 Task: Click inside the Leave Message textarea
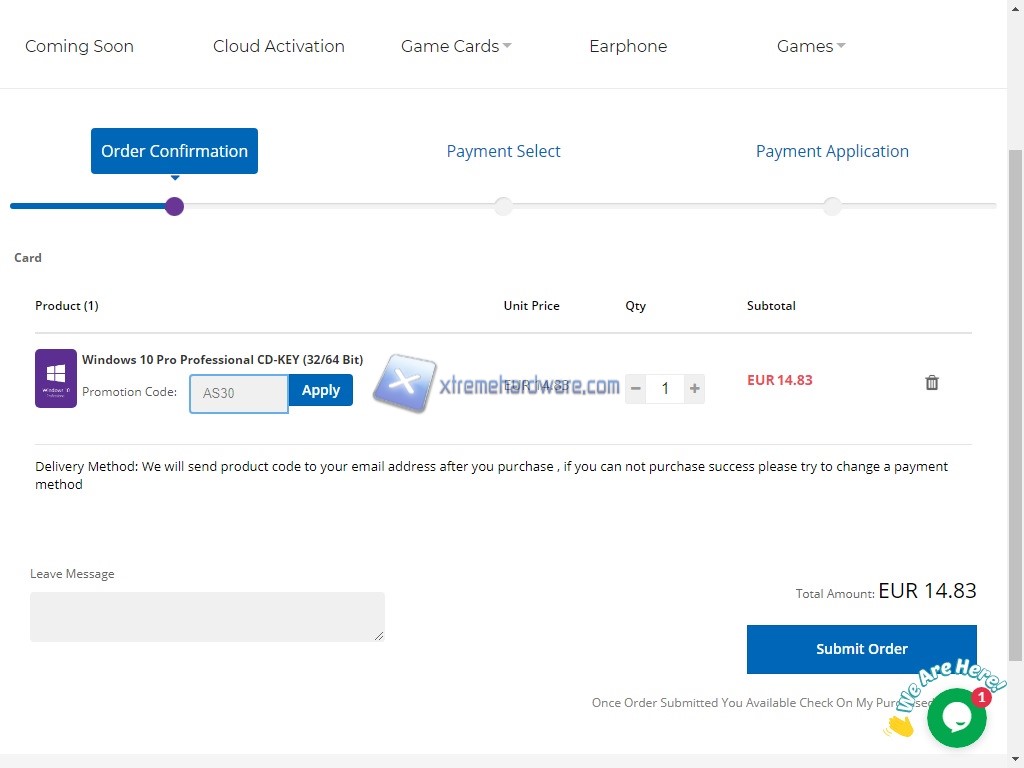207,616
